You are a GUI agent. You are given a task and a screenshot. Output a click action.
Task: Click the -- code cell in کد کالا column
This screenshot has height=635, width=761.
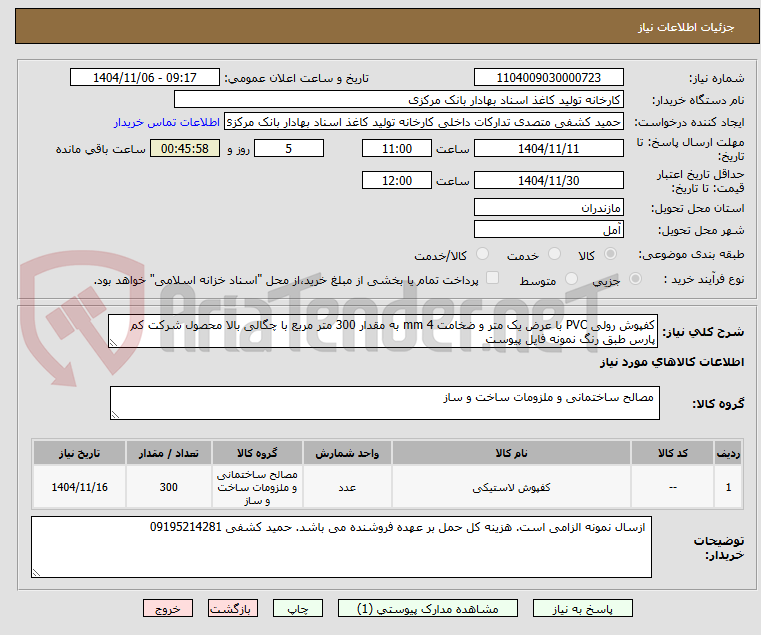coord(673,487)
